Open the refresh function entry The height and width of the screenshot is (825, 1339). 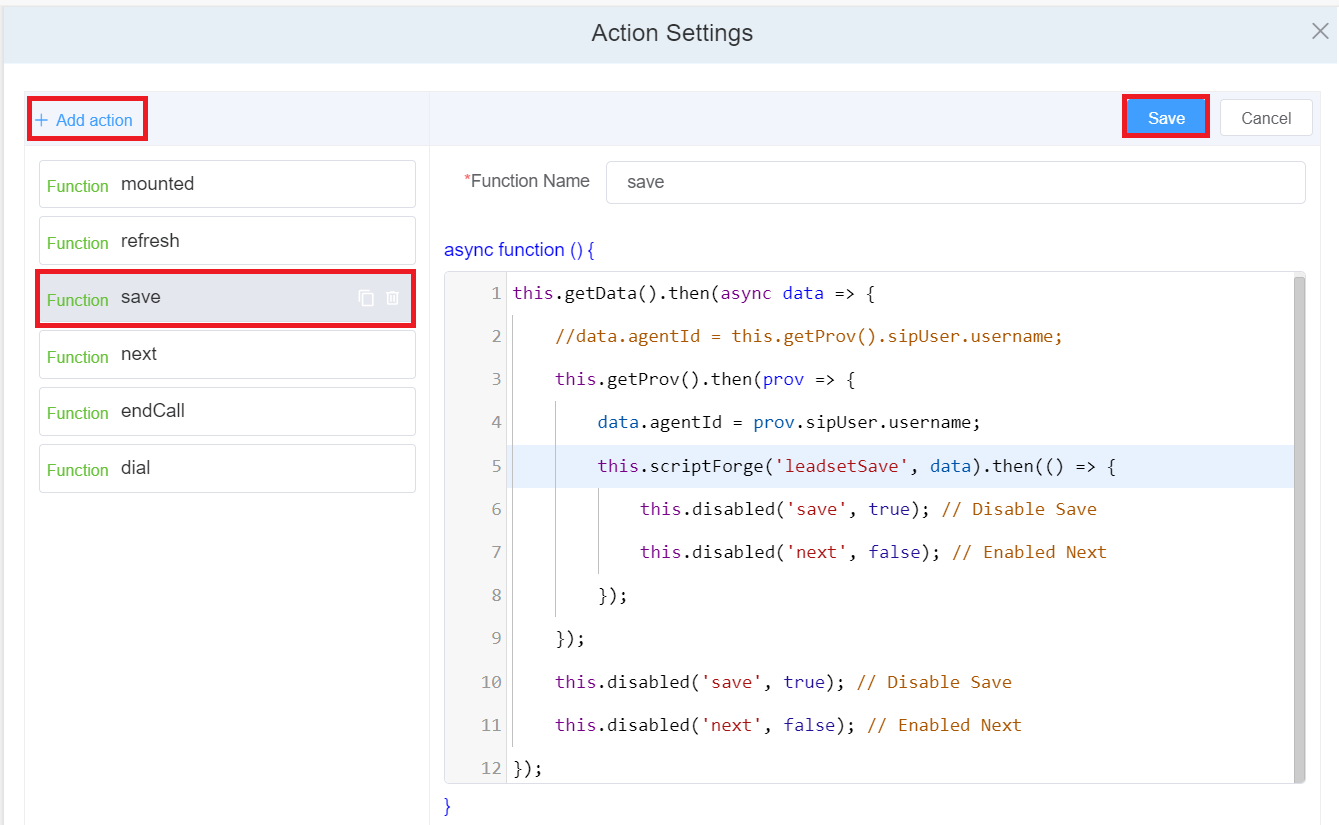(x=227, y=241)
